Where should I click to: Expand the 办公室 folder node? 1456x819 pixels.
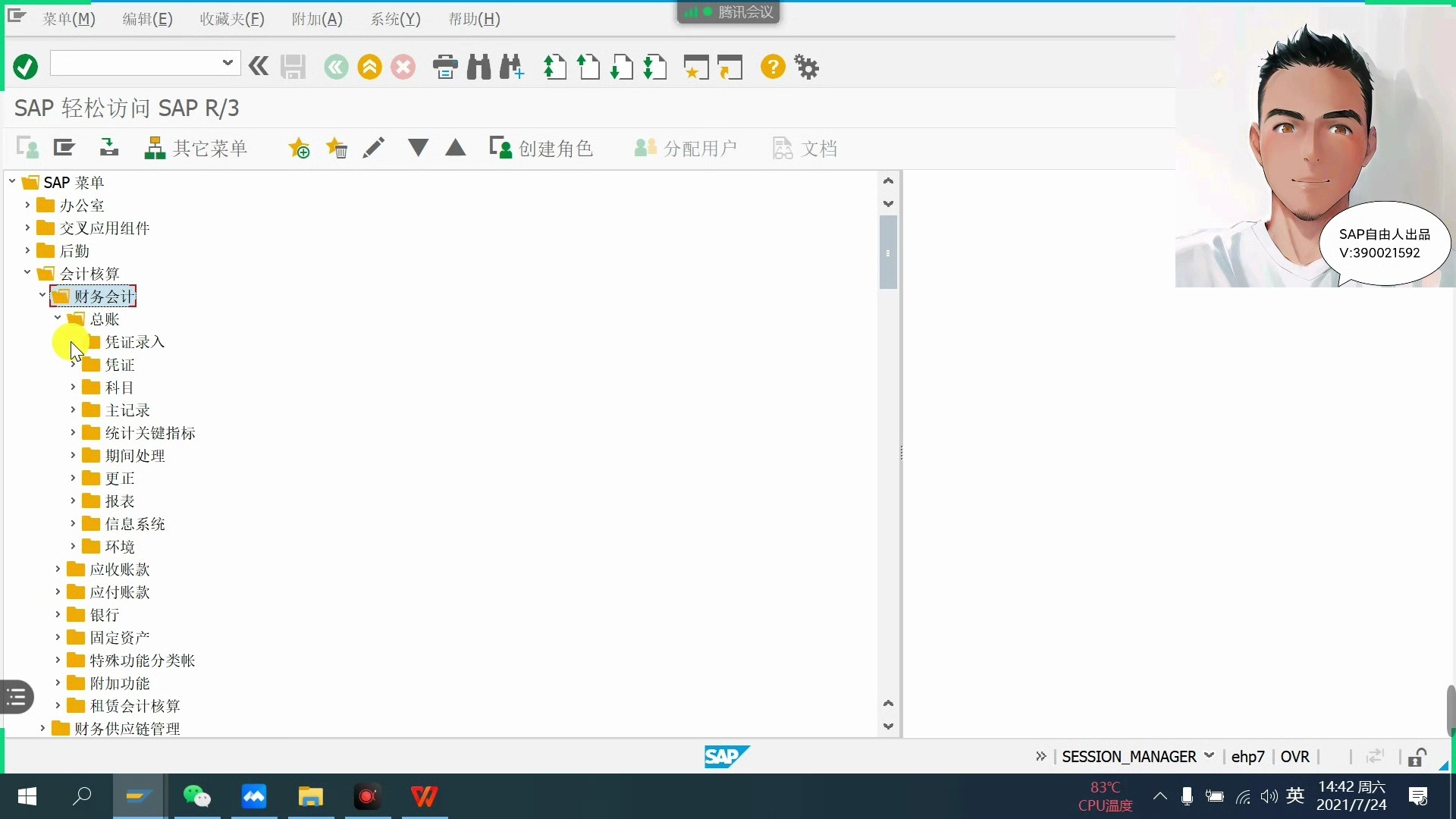pos(27,205)
